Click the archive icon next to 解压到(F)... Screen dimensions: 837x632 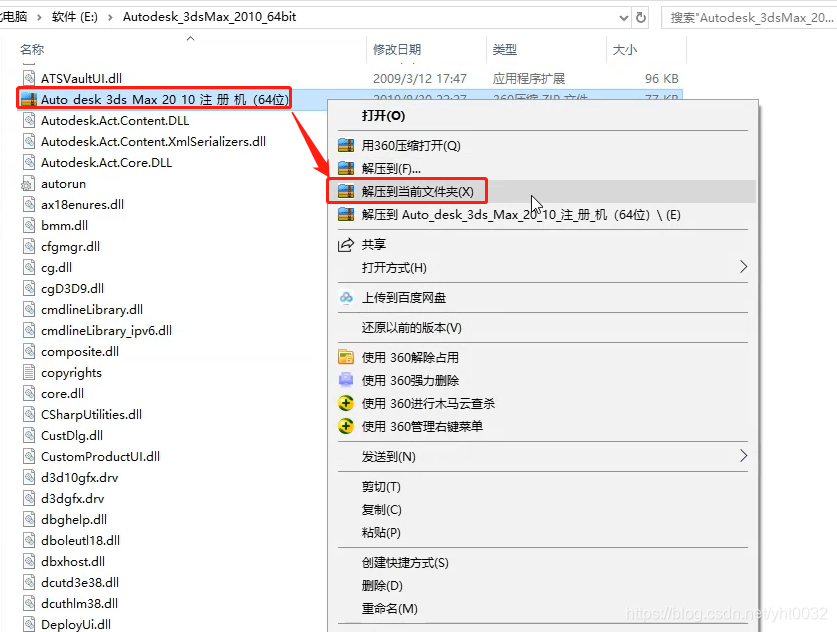pyautogui.click(x=346, y=169)
